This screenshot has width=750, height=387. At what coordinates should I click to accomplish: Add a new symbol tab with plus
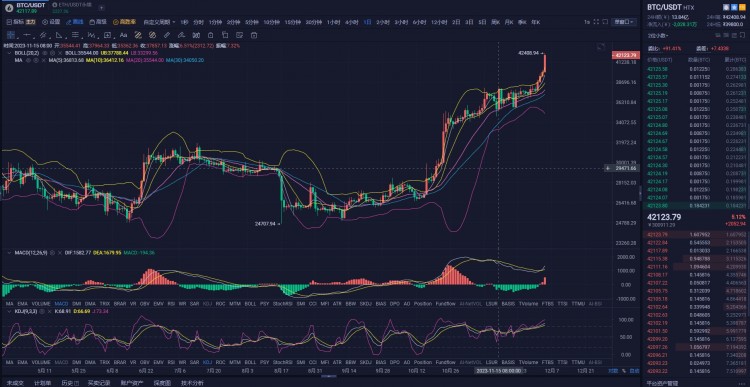tap(101, 8)
